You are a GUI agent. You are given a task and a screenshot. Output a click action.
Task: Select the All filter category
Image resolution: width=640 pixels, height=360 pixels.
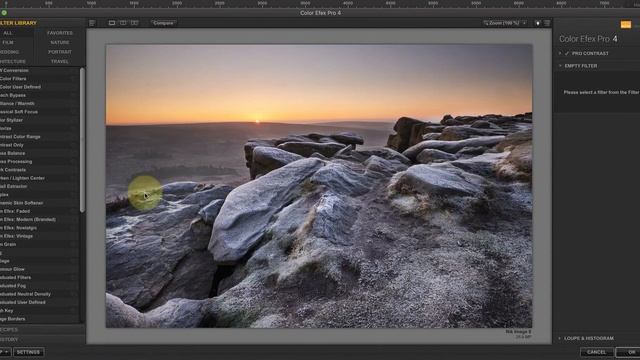point(8,33)
